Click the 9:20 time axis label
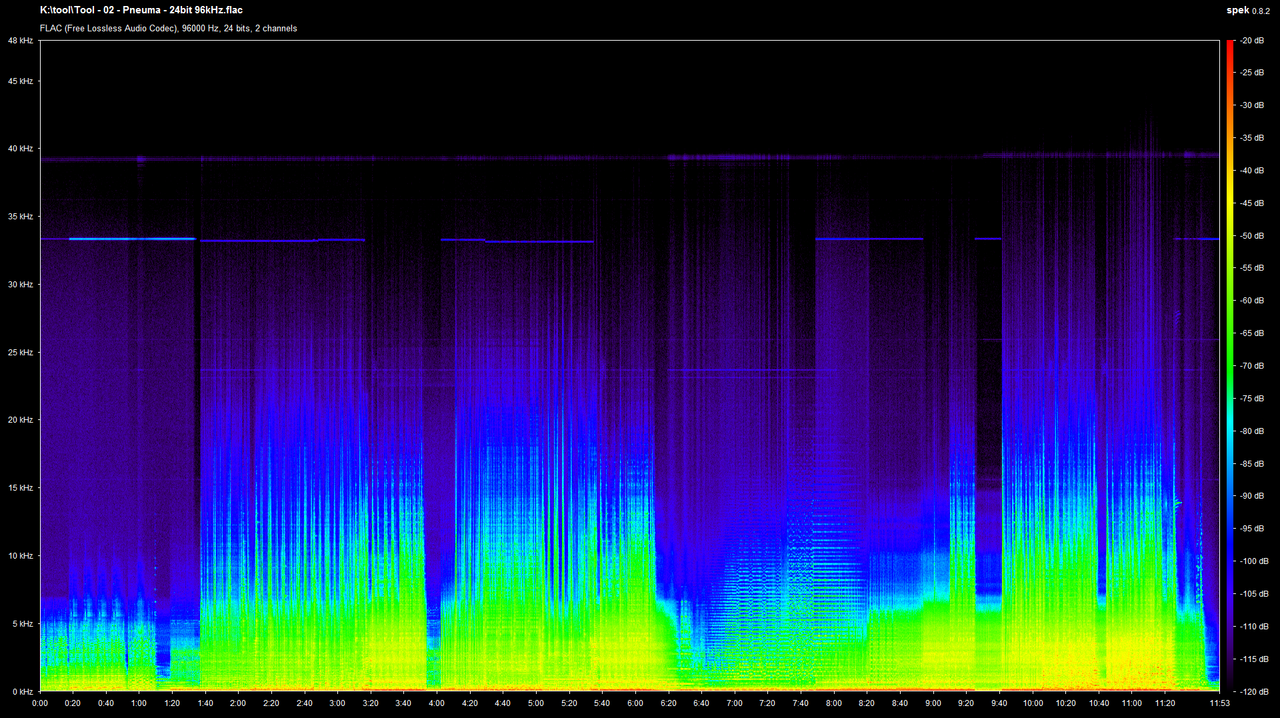Screen dimensions: 1280x718 (966, 703)
